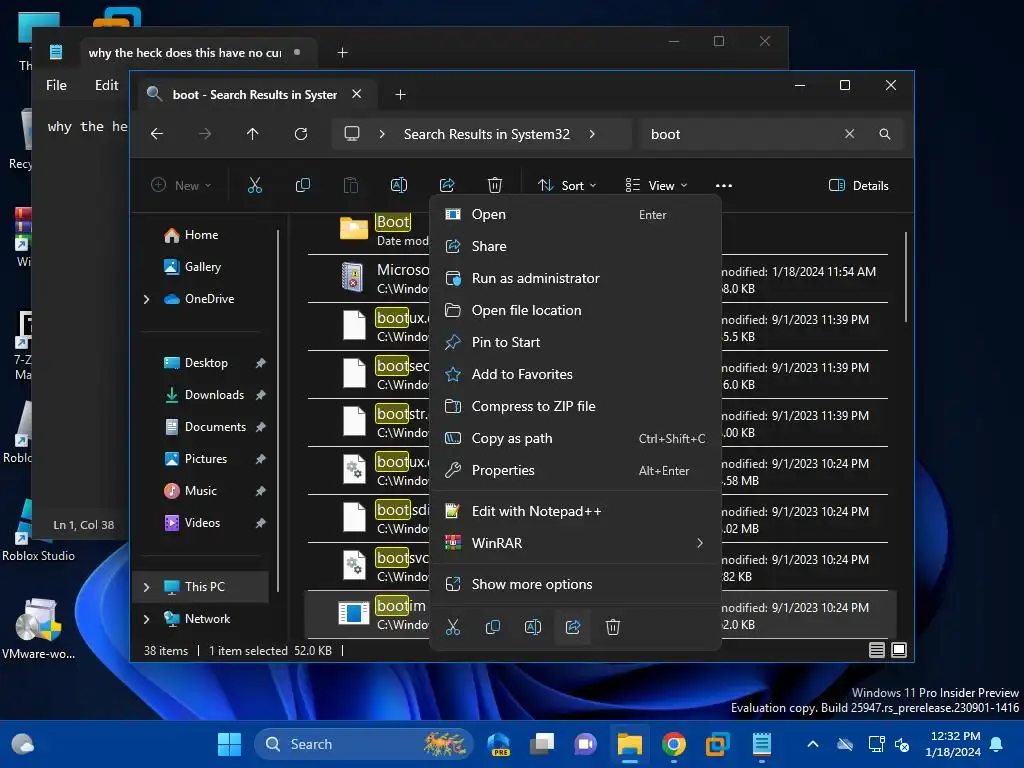Screen dimensions: 1024x768
Task: Click the Copy icon in Explorer toolbar
Action: pos(303,185)
